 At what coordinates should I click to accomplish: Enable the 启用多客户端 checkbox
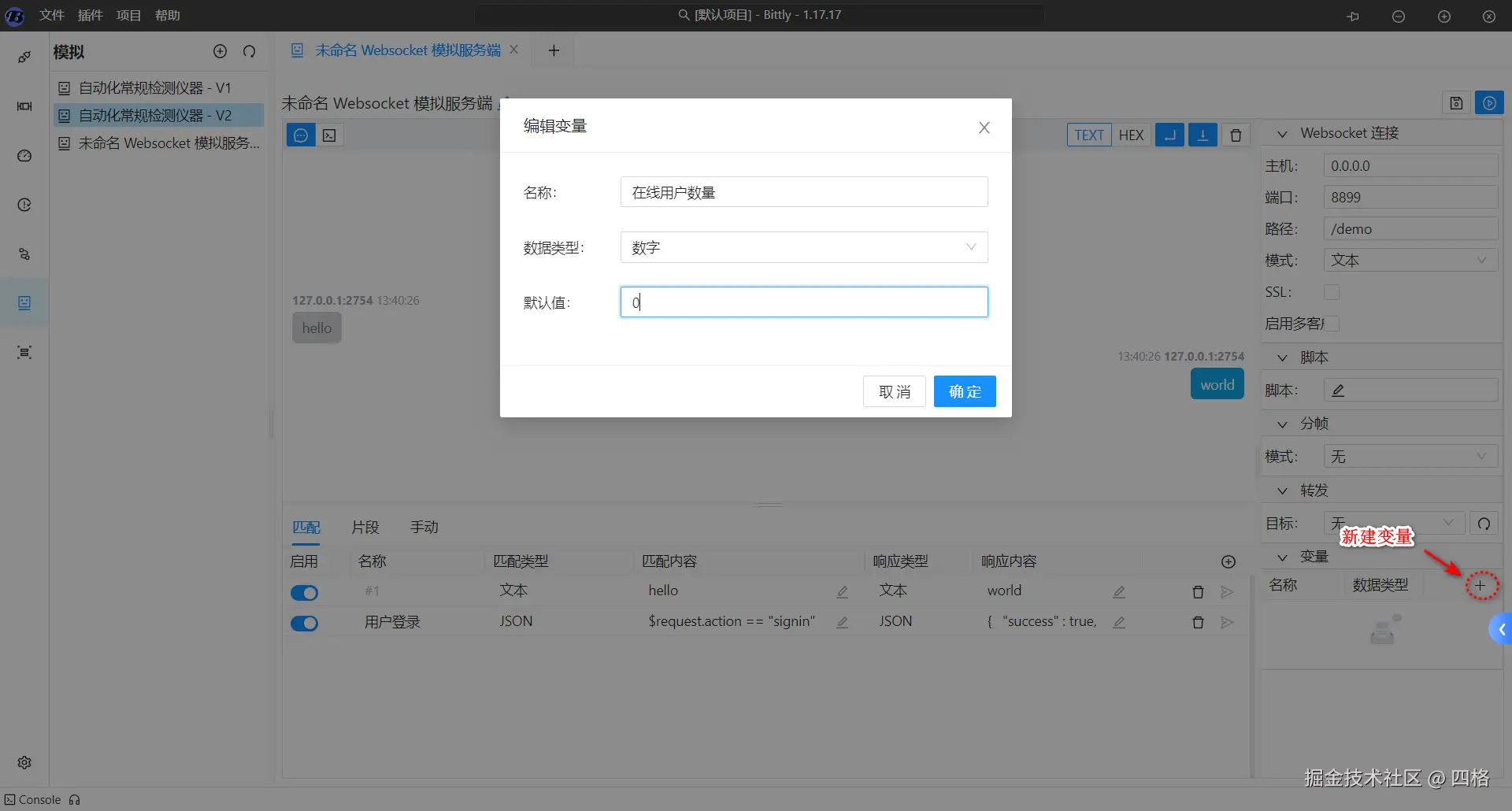pyautogui.click(x=1332, y=324)
